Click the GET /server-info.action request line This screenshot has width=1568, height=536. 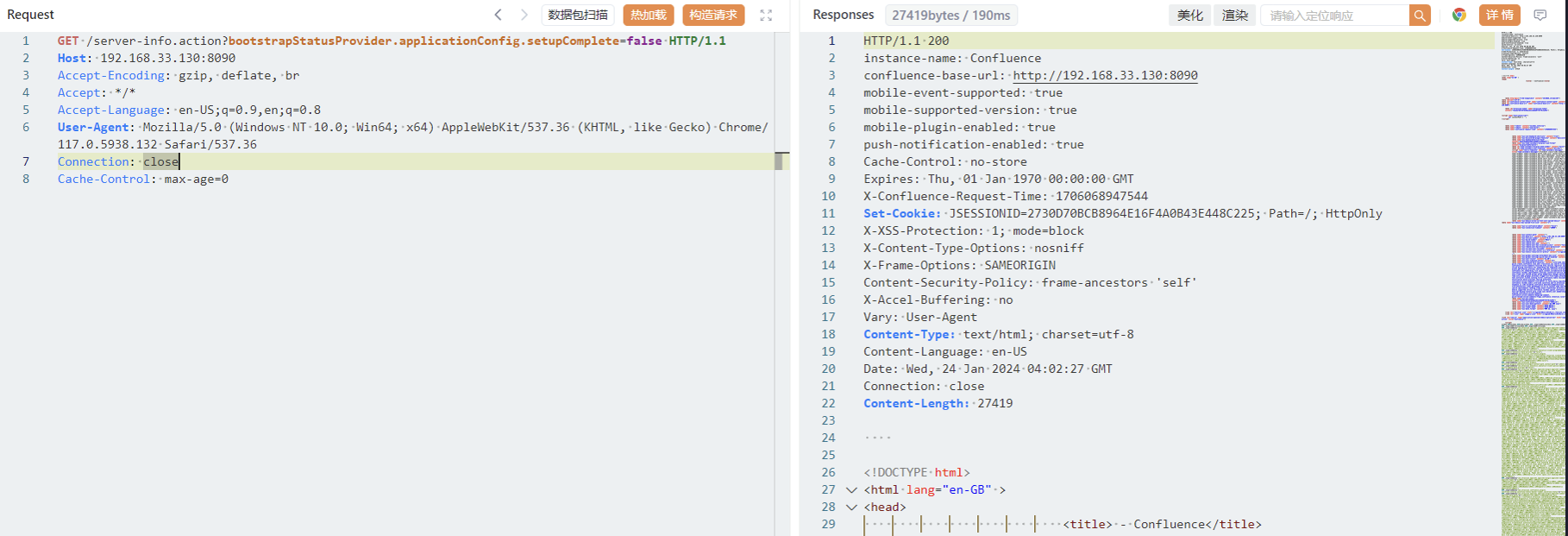point(392,41)
